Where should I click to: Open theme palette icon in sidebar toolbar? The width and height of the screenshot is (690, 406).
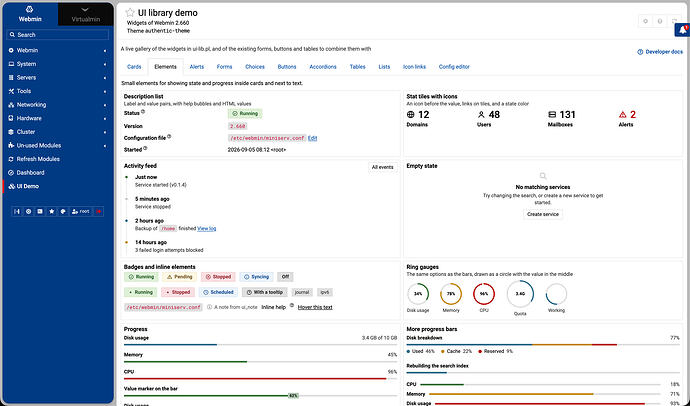[63, 212]
